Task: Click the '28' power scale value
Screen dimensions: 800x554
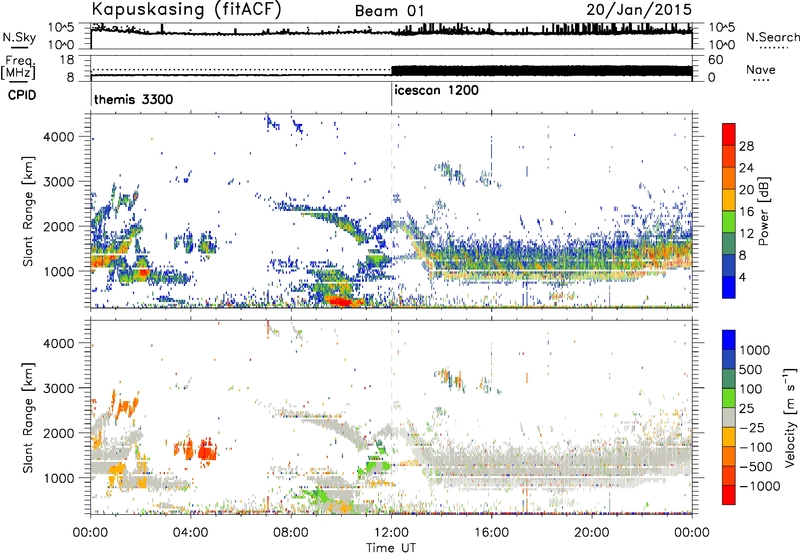Action: [746, 146]
